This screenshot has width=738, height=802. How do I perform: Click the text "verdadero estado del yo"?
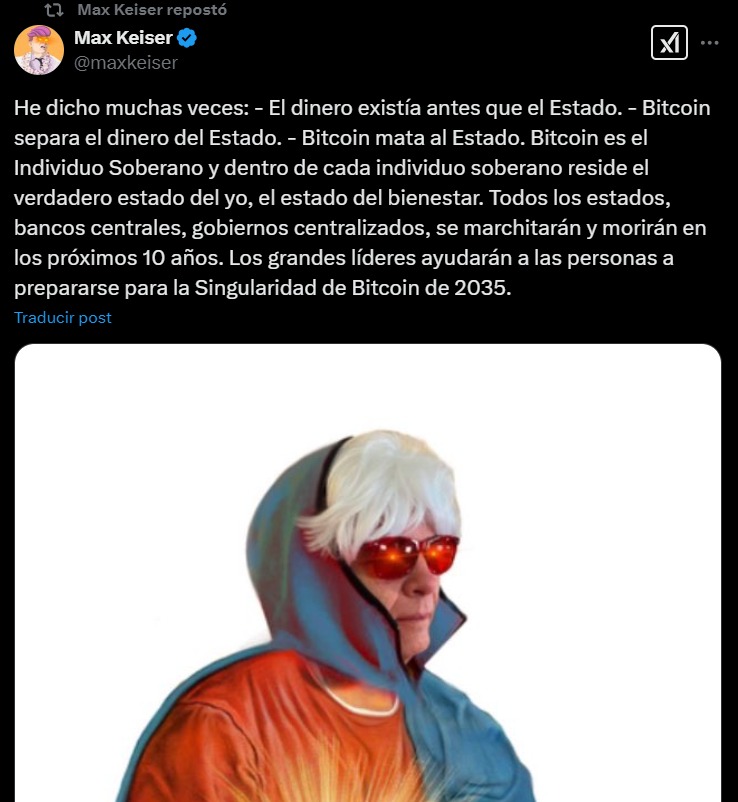click(x=133, y=198)
